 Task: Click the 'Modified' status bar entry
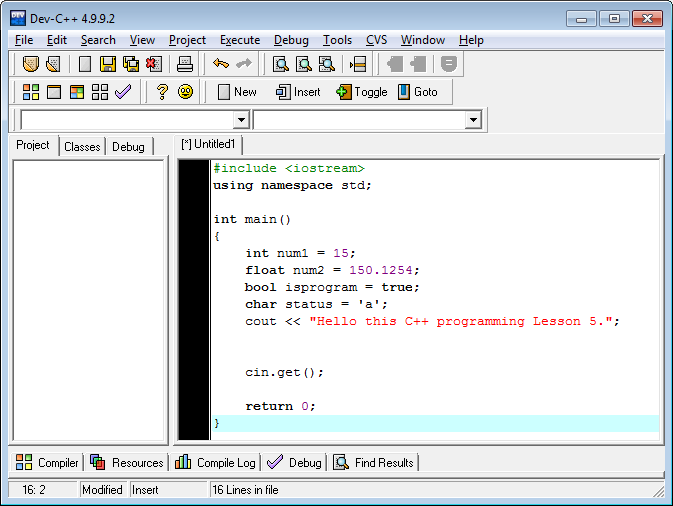tap(102, 490)
